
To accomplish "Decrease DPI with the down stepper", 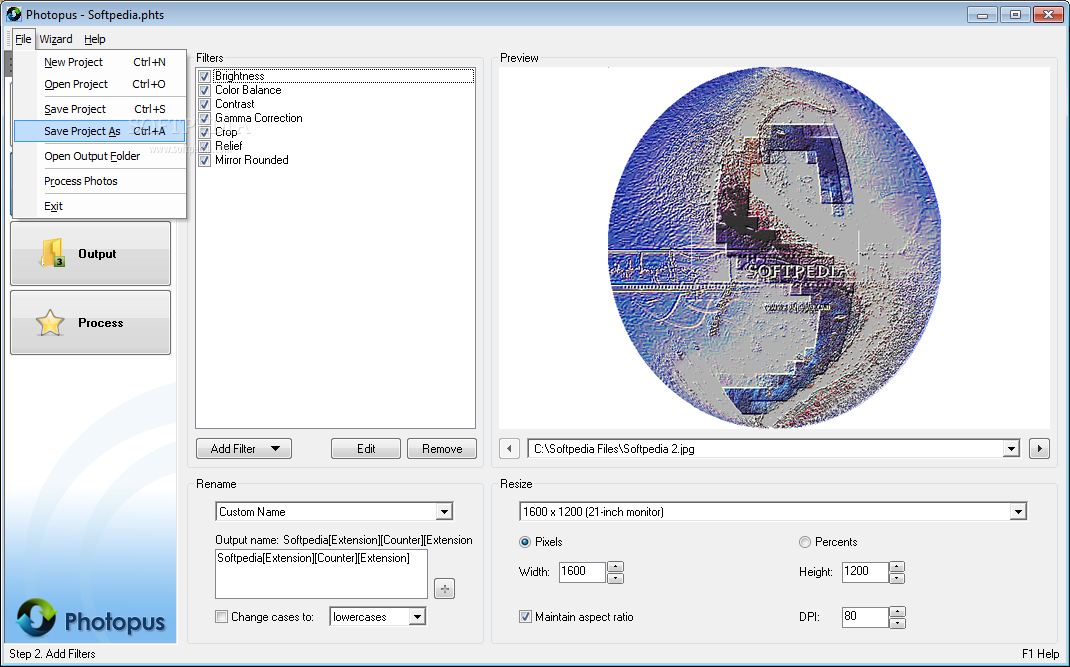I will point(897,623).
